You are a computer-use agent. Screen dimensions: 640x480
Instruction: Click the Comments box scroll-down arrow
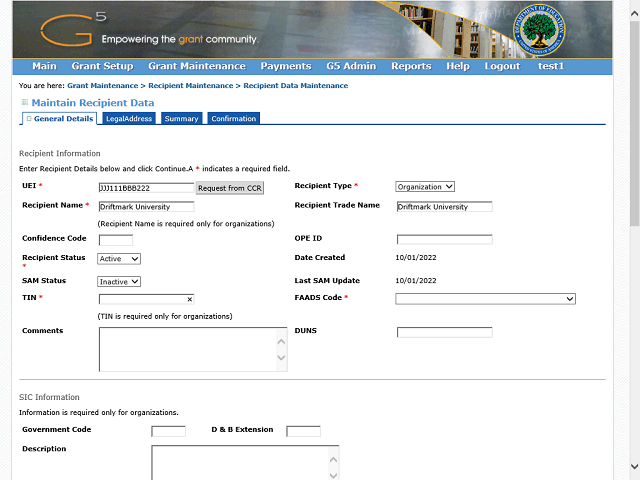click(281, 358)
